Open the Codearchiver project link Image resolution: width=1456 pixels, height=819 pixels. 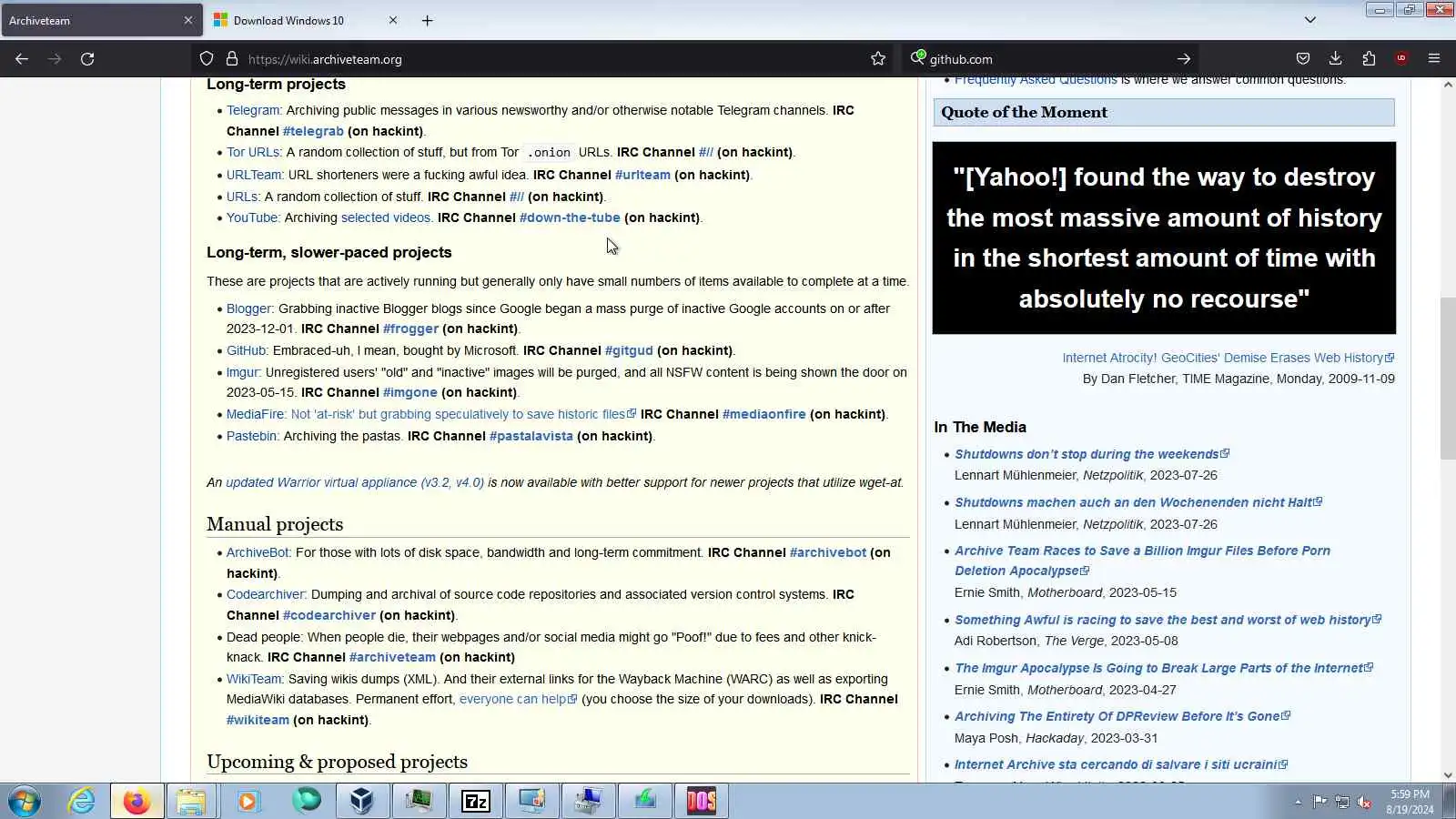[265, 594]
